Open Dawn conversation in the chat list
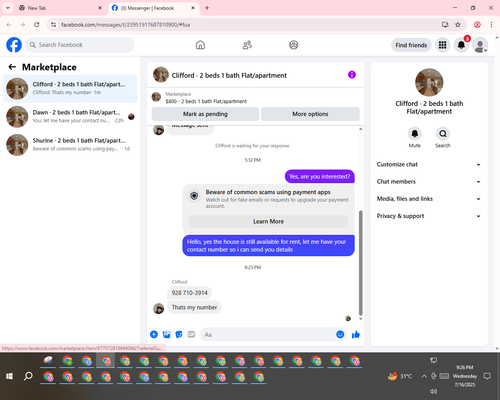This screenshot has height=400, width=500. [x=70, y=117]
